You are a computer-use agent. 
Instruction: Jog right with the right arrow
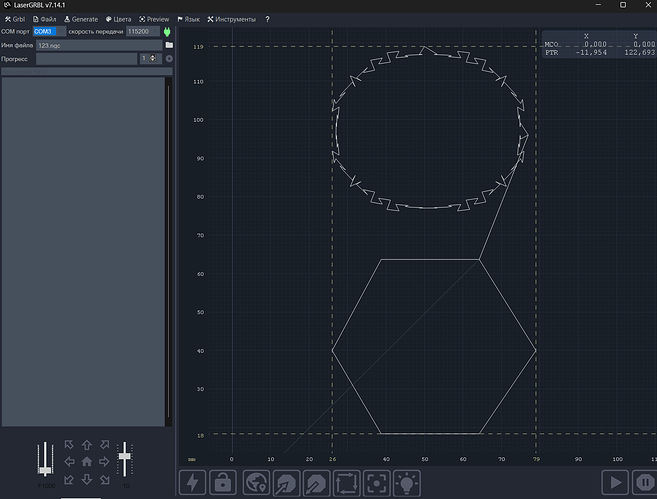[104, 462]
